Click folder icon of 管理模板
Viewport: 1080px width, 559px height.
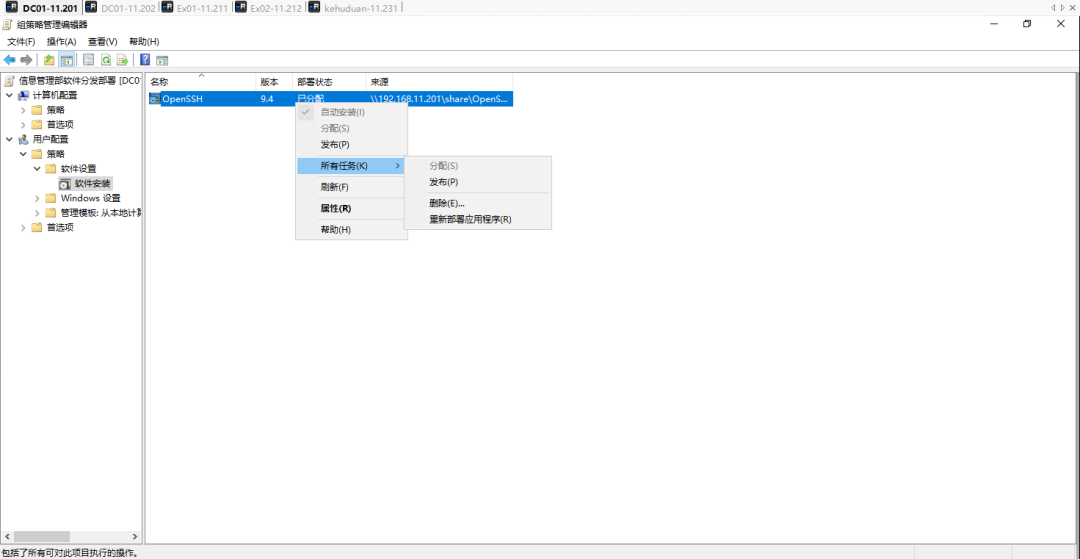(51, 213)
